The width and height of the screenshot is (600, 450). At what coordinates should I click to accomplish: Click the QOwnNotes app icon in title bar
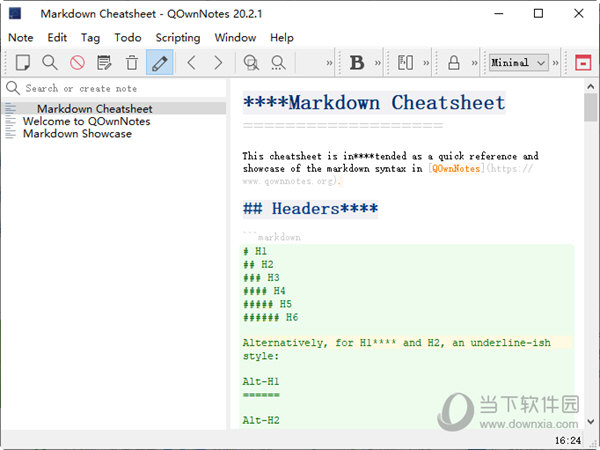[15, 13]
